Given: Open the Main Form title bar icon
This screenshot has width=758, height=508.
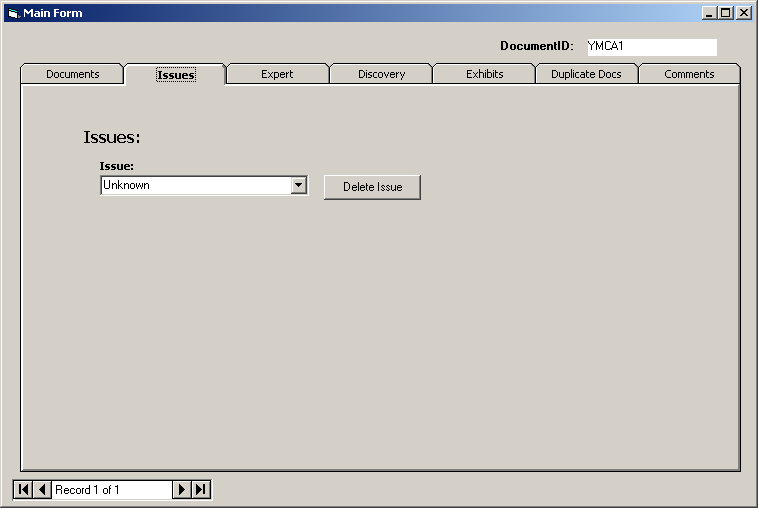Looking at the screenshot, I should [x=13, y=13].
